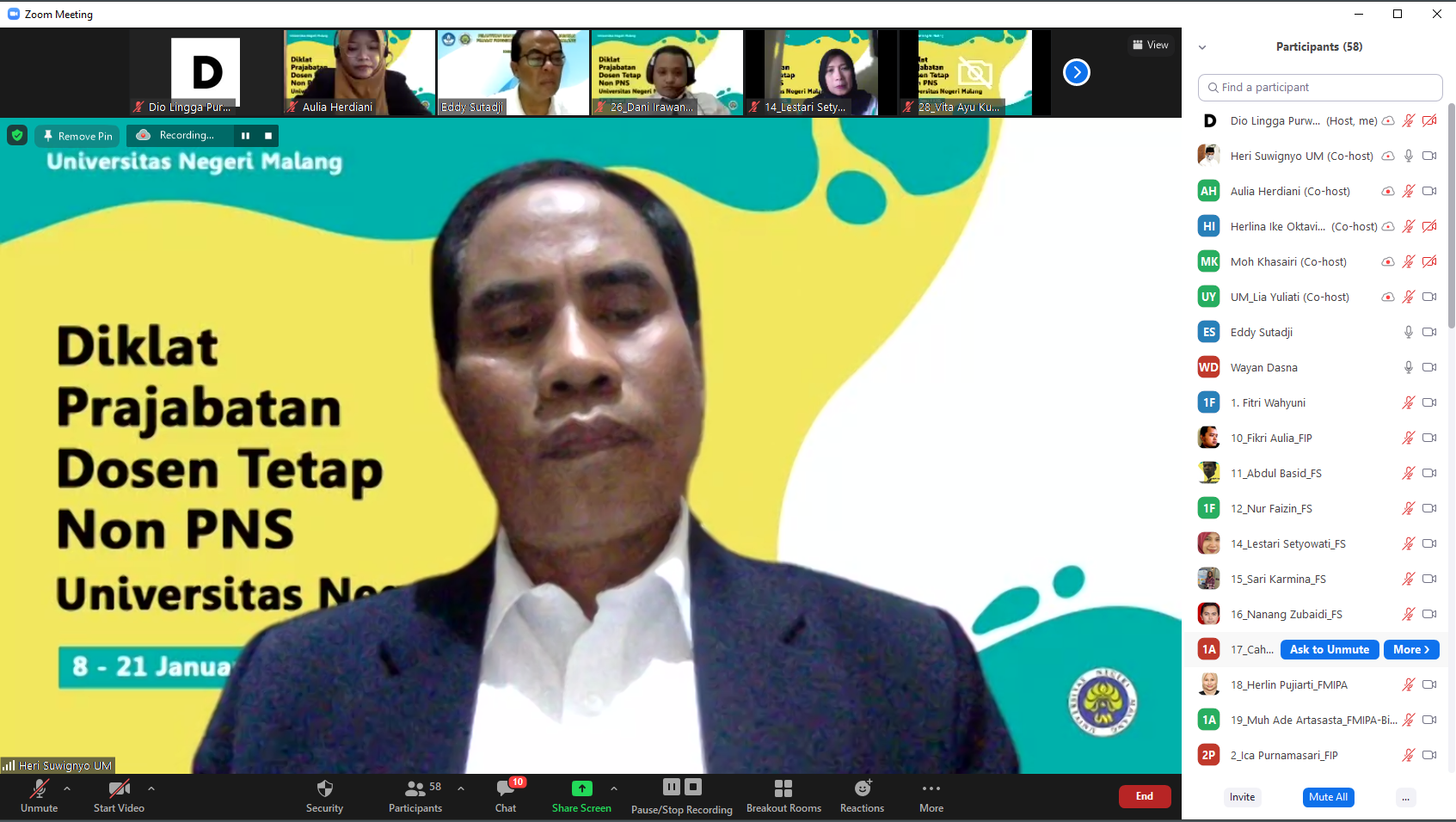The height and width of the screenshot is (822, 1456).
Task: Toggle Wayan Dasna's microphone icon
Action: pyautogui.click(x=1409, y=367)
